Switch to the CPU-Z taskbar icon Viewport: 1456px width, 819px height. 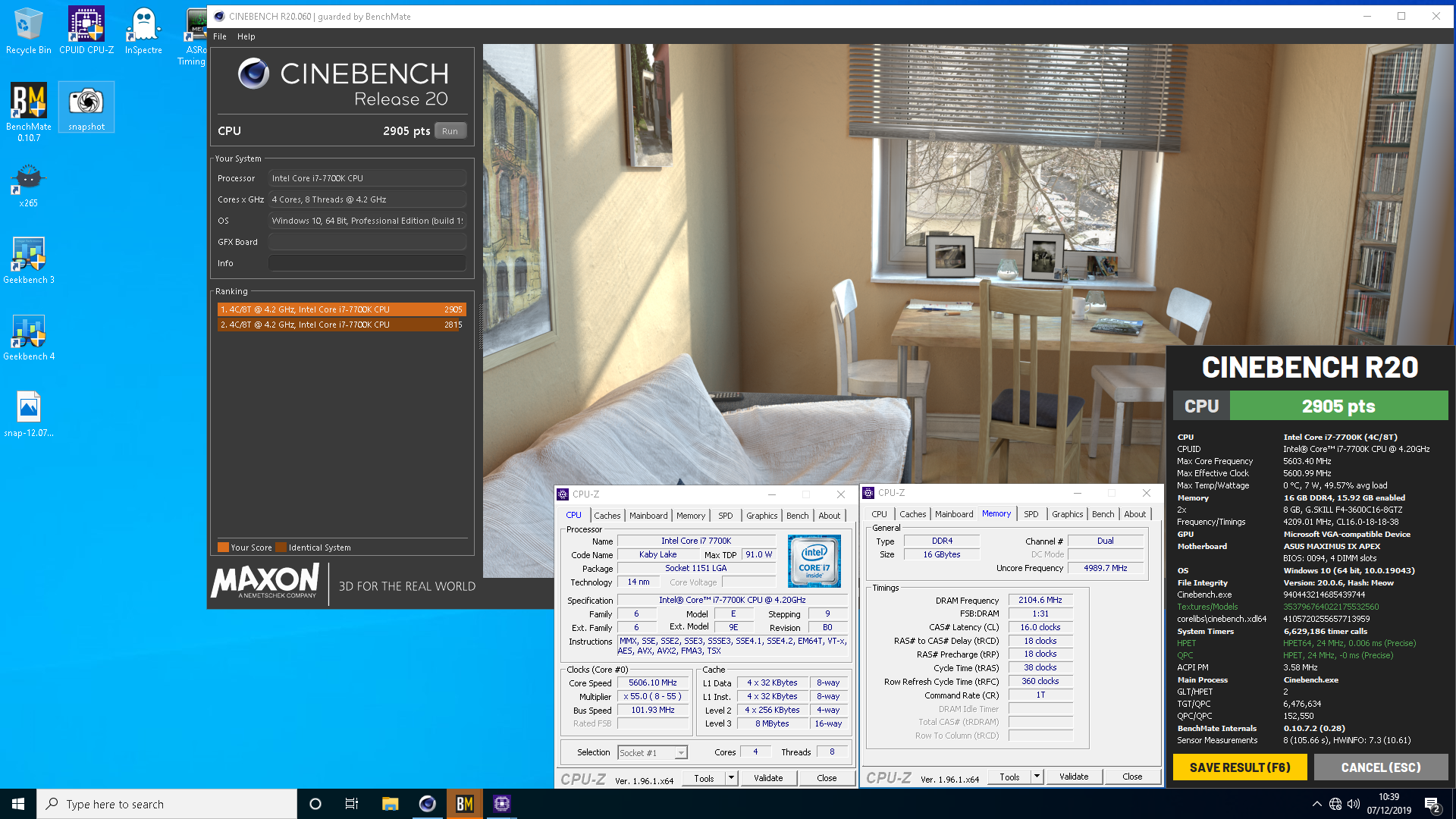pyautogui.click(x=502, y=804)
